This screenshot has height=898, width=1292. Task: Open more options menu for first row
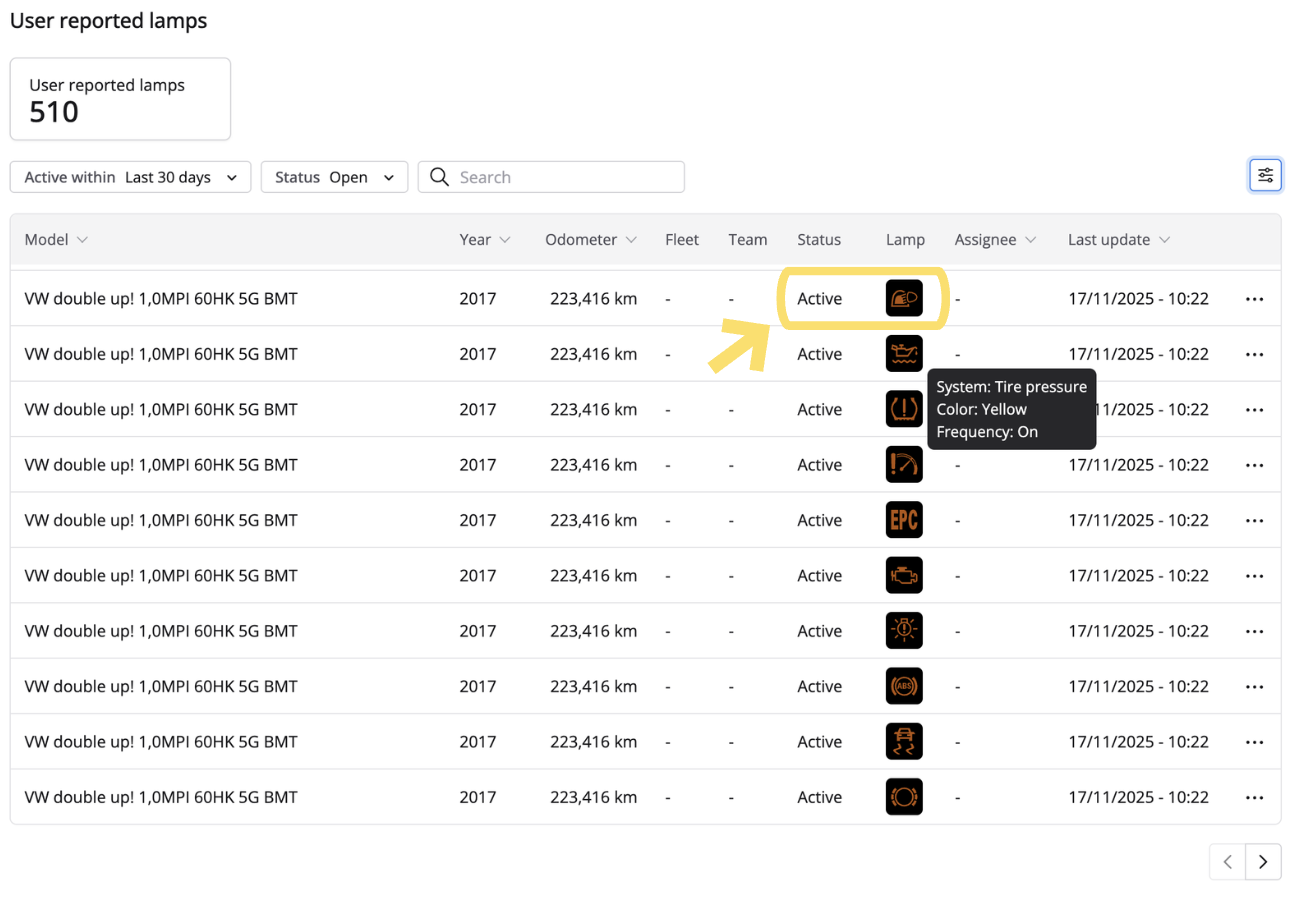coord(1254,299)
